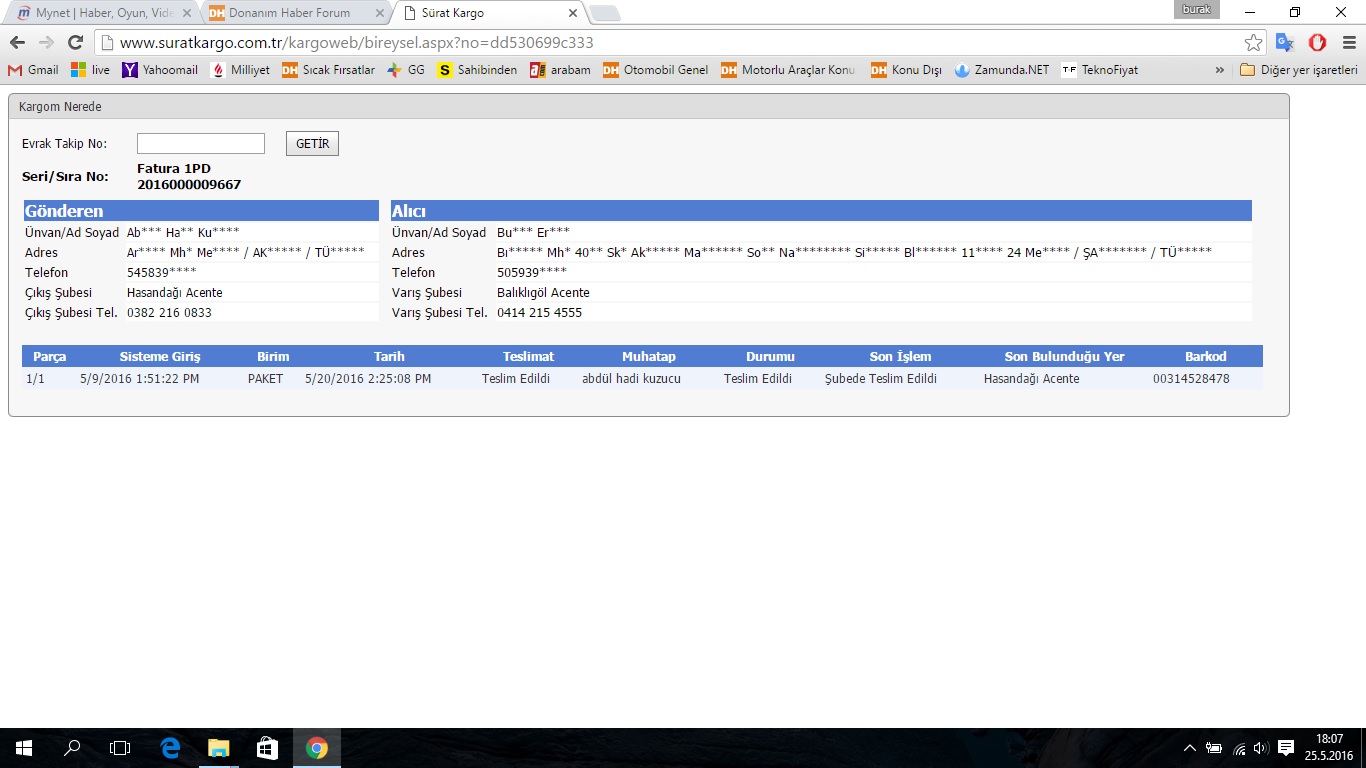Open the Diğer yer işaretleri folder
Viewport: 1366px width, 768px height.
tap(1298, 70)
